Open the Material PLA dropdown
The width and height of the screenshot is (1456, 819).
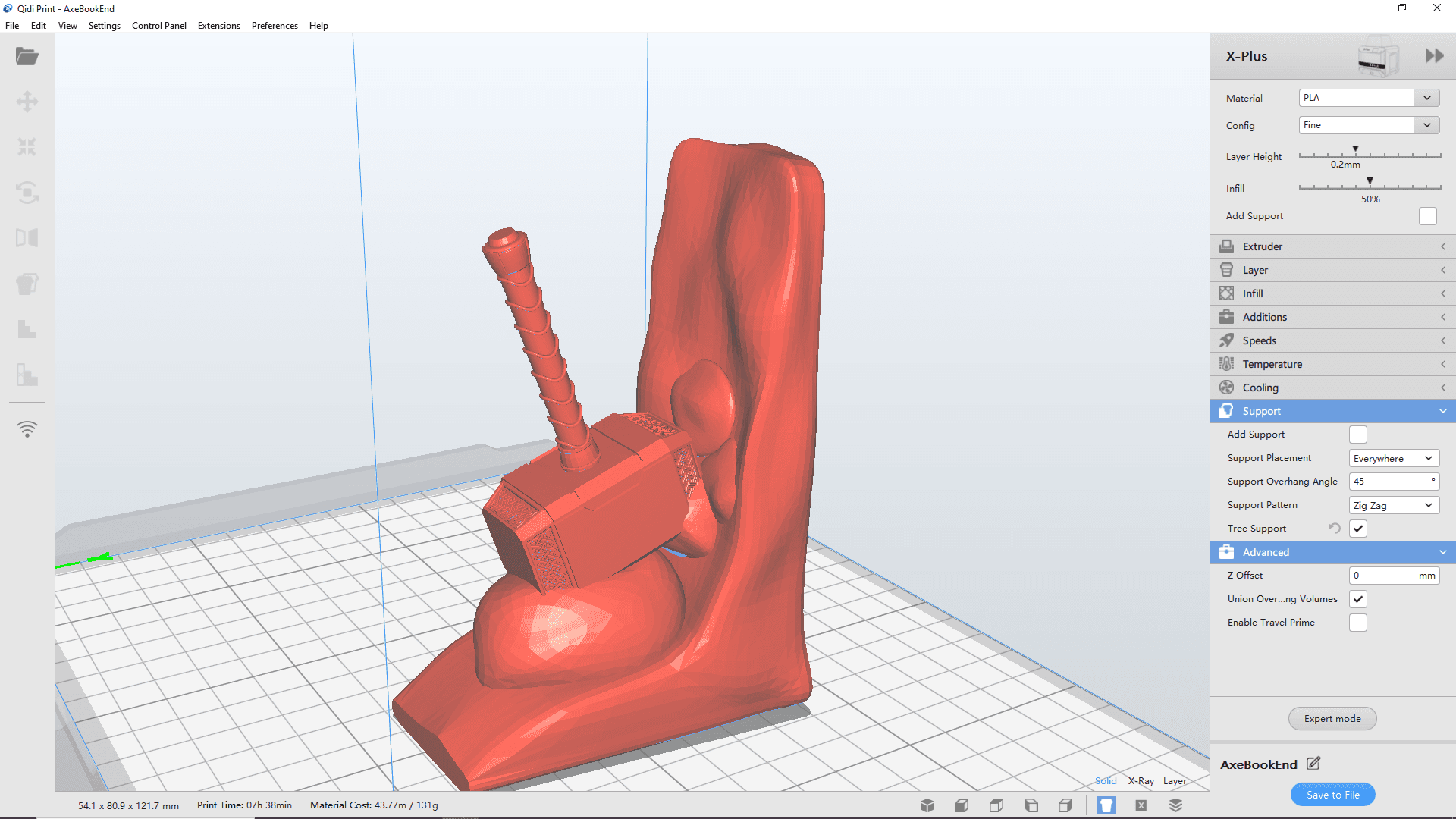pyautogui.click(x=1369, y=98)
